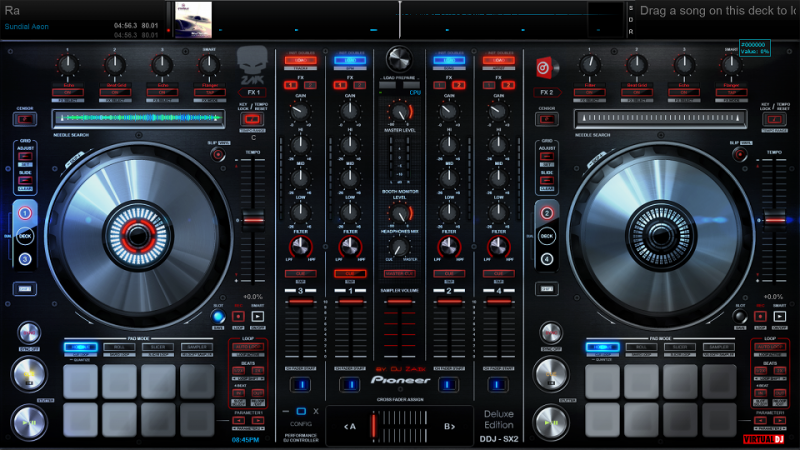800x450 pixels.
Task: Toggle right deck key lock button
Action: point(774,119)
